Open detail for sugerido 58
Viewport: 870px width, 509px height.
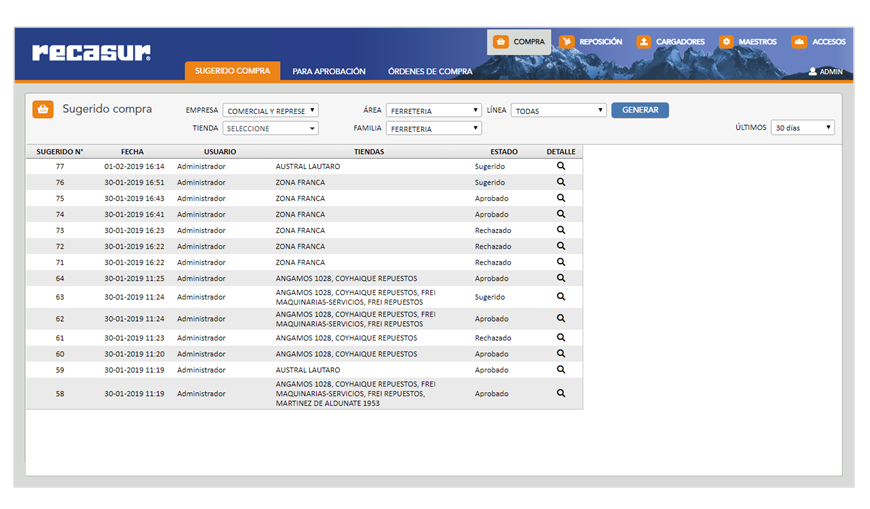(561, 394)
